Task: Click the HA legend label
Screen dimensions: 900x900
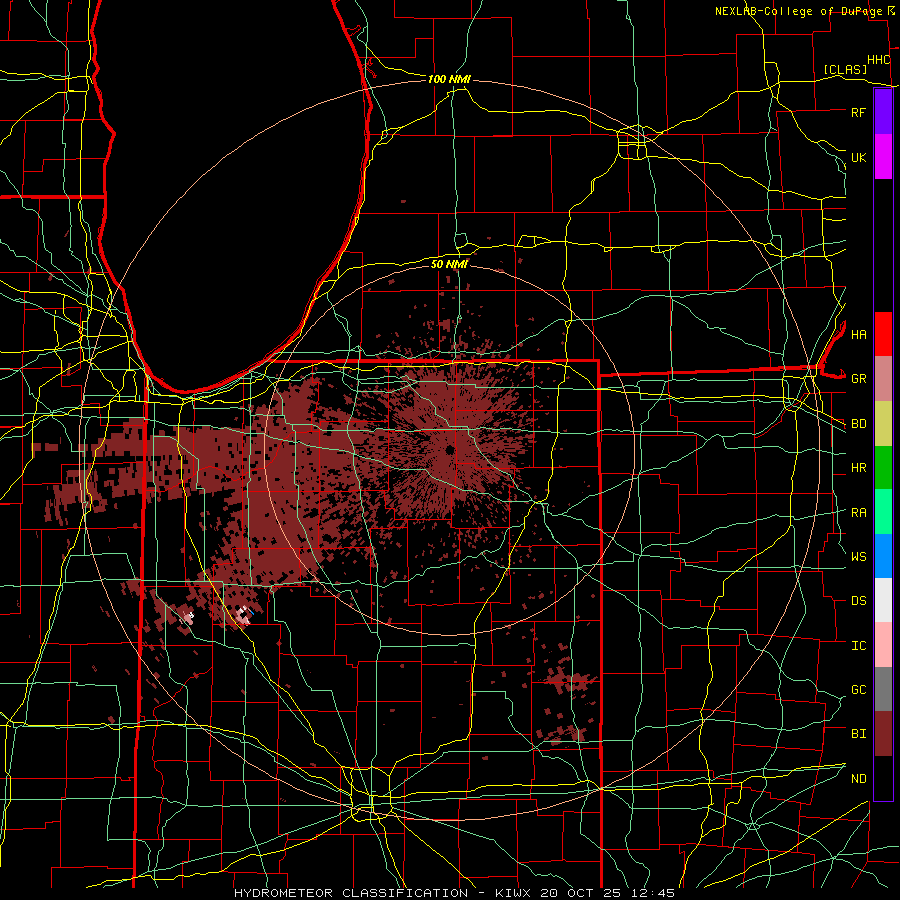Action: point(858,334)
